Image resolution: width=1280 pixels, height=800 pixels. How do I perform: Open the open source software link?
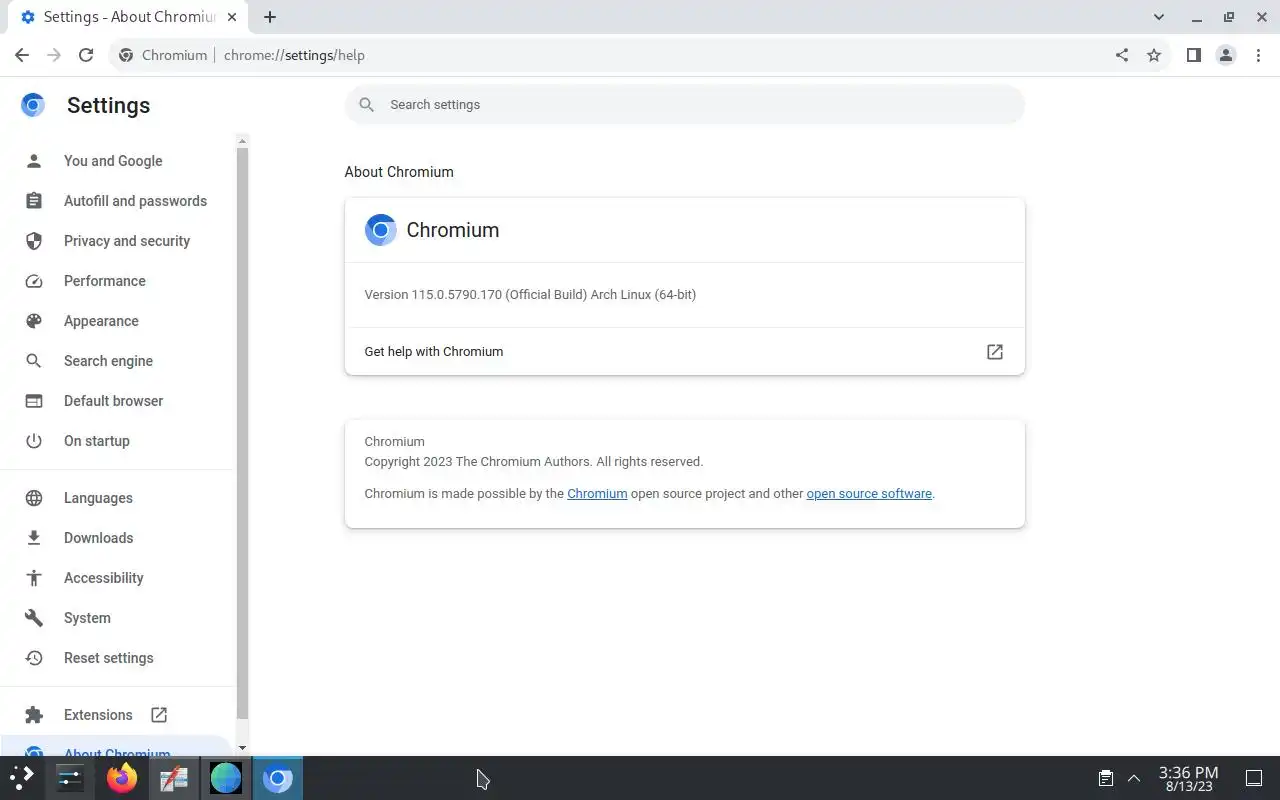coord(869,494)
